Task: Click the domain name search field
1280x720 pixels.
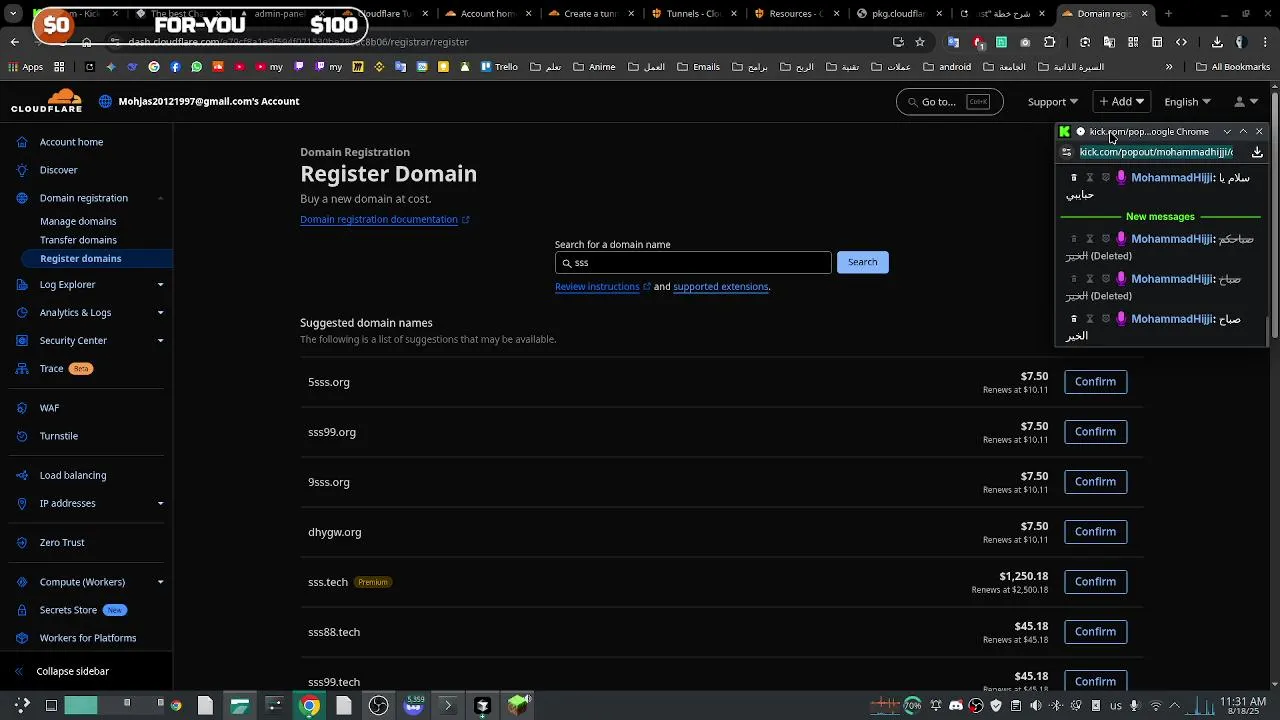Action: (x=693, y=262)
